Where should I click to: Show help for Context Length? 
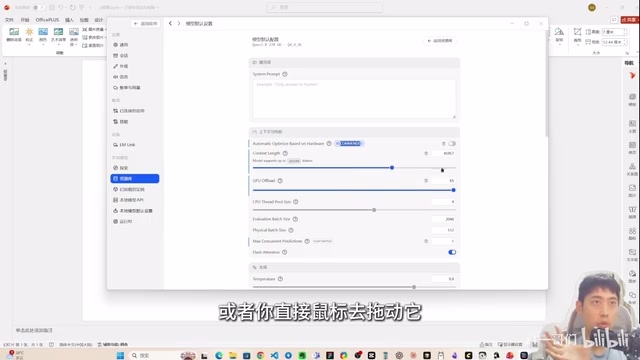pyautogui.click(x=285, y=153)
